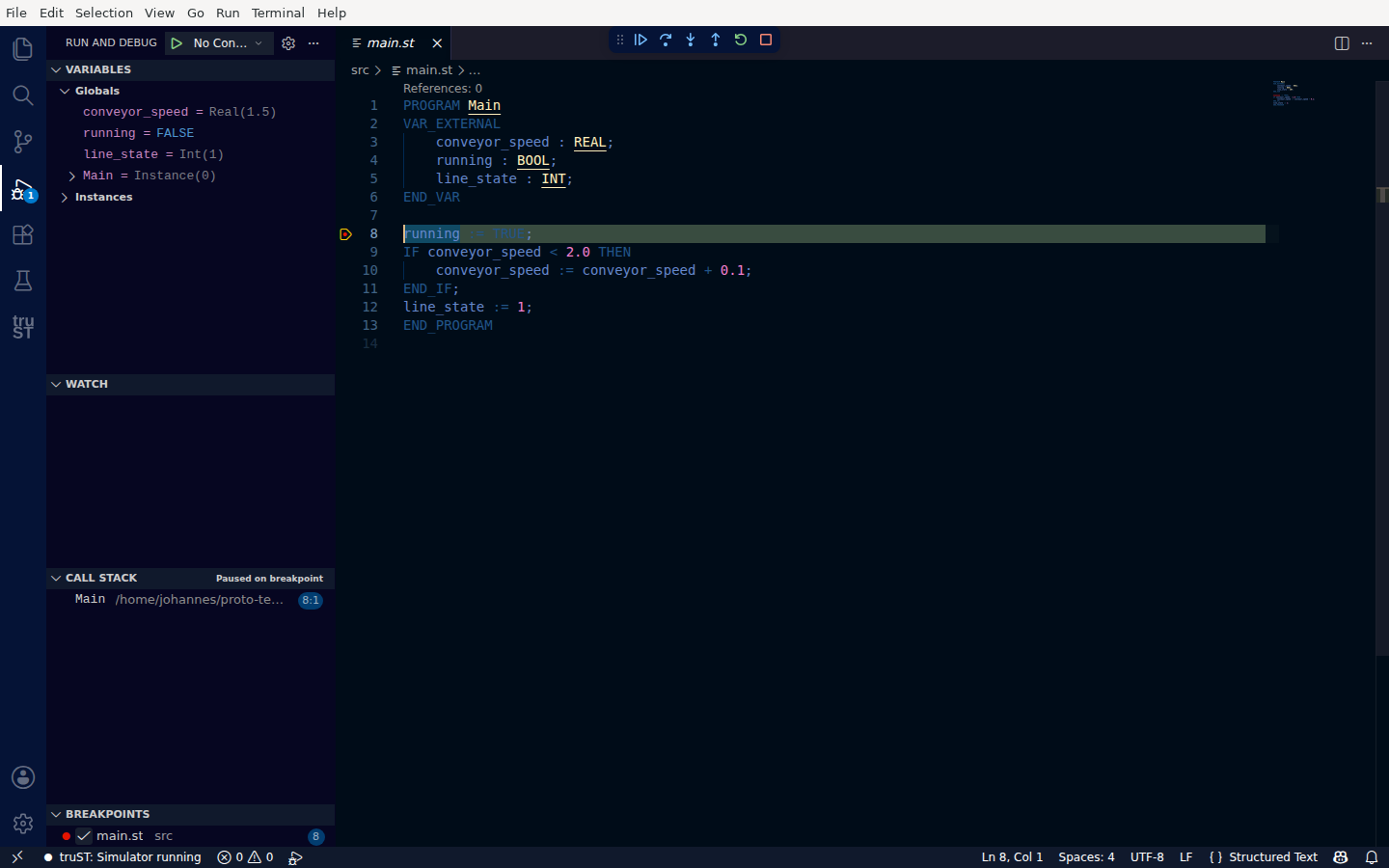
Task: Select the Main call stack frame
Action: coord(190,600)
